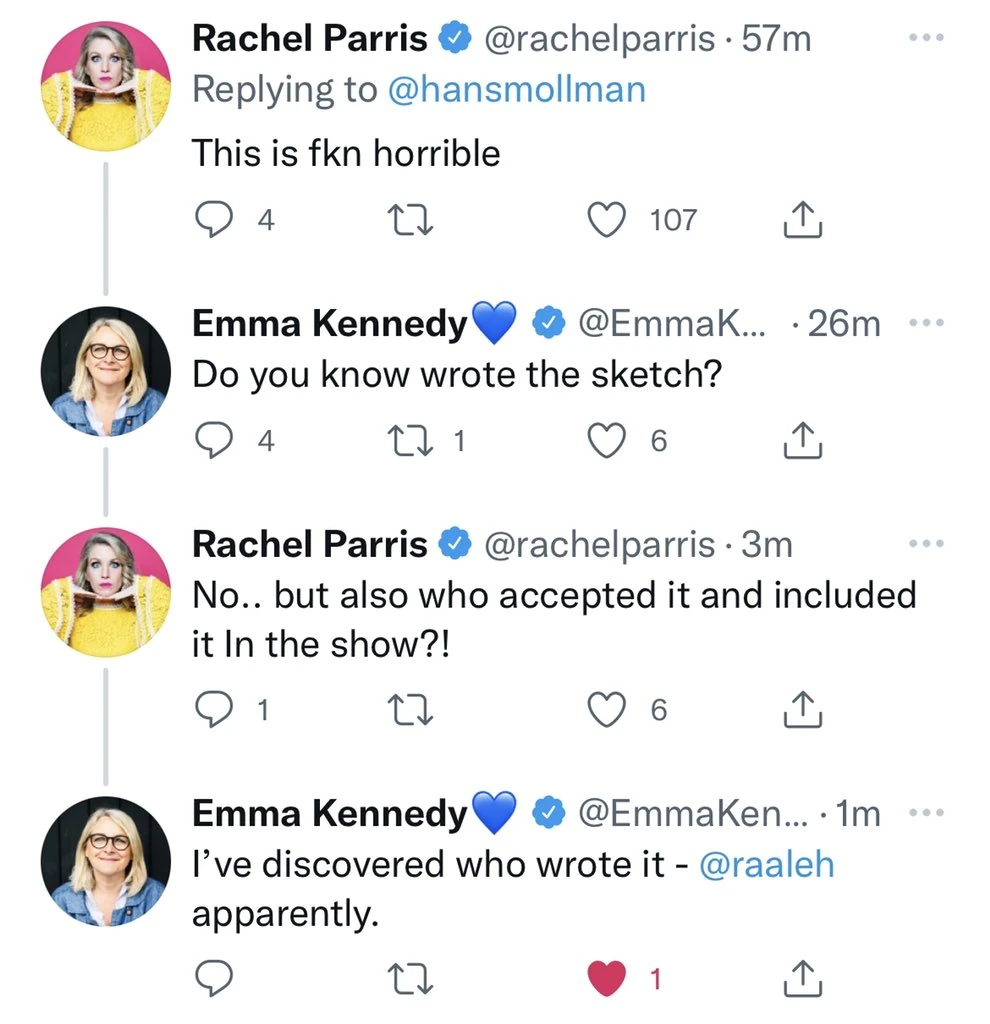Unlike Emma's "I've discovered who wrote it" tweet
This screenshot has height=1024, width=990.
tap(606, 979)
